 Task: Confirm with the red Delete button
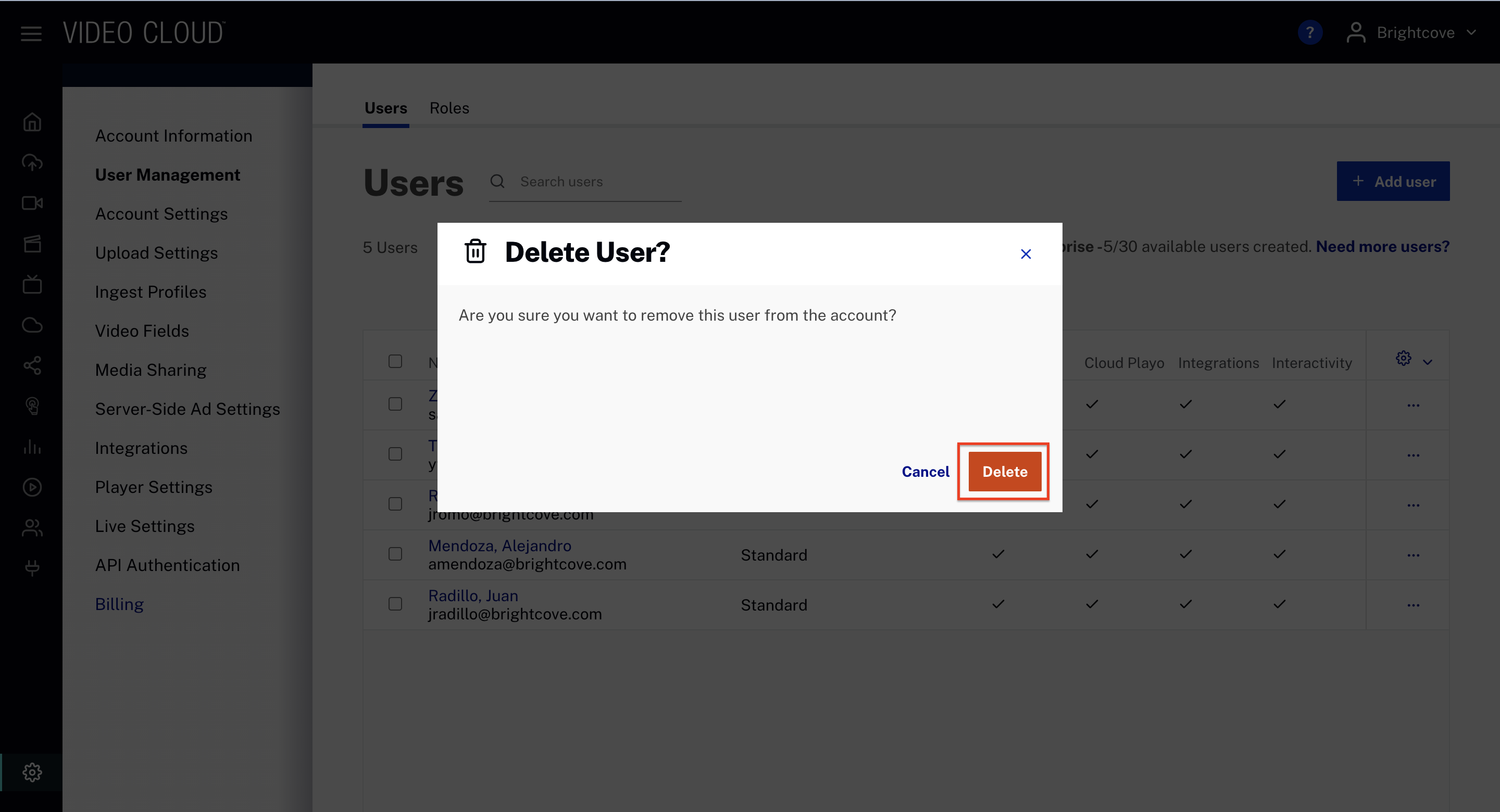click(x=1005, y=471)
